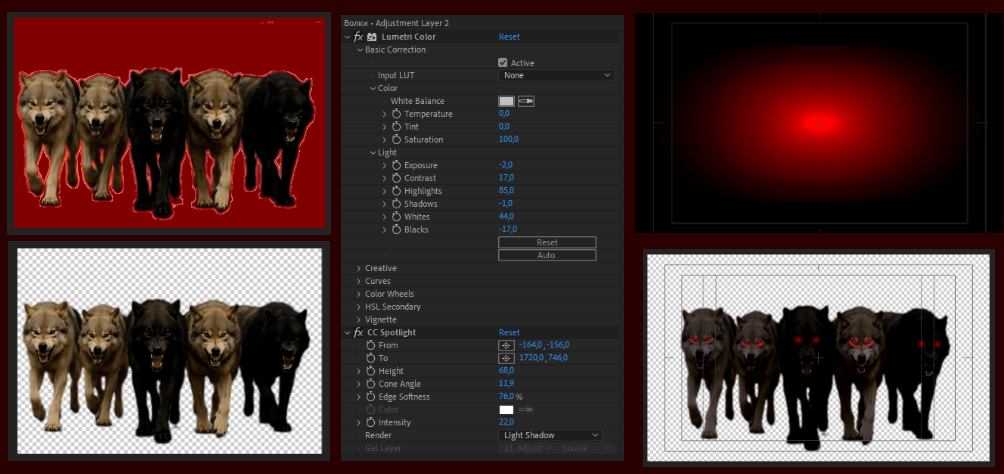Toggle the Temperature stopwatch icon
The width and height of the screenshot is (1004, 474).
pos(396,114)
